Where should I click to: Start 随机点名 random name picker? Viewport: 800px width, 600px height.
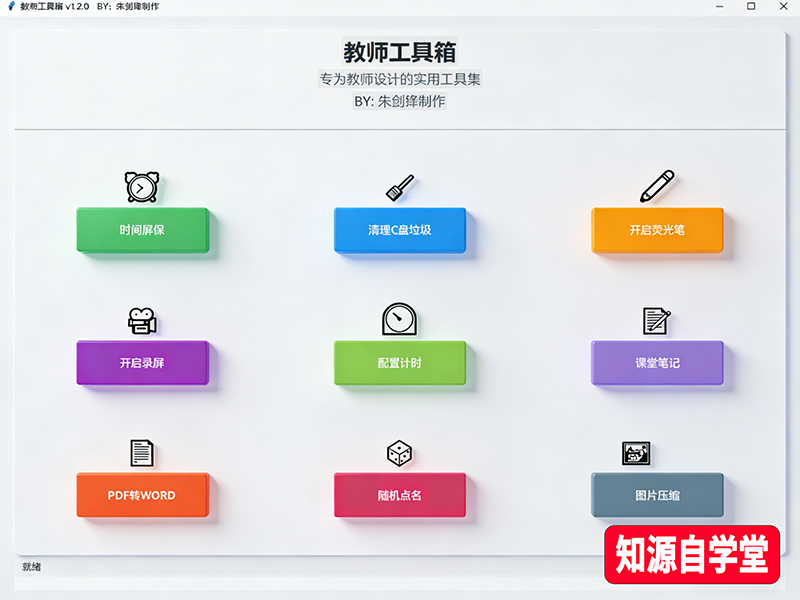(400, 495)
